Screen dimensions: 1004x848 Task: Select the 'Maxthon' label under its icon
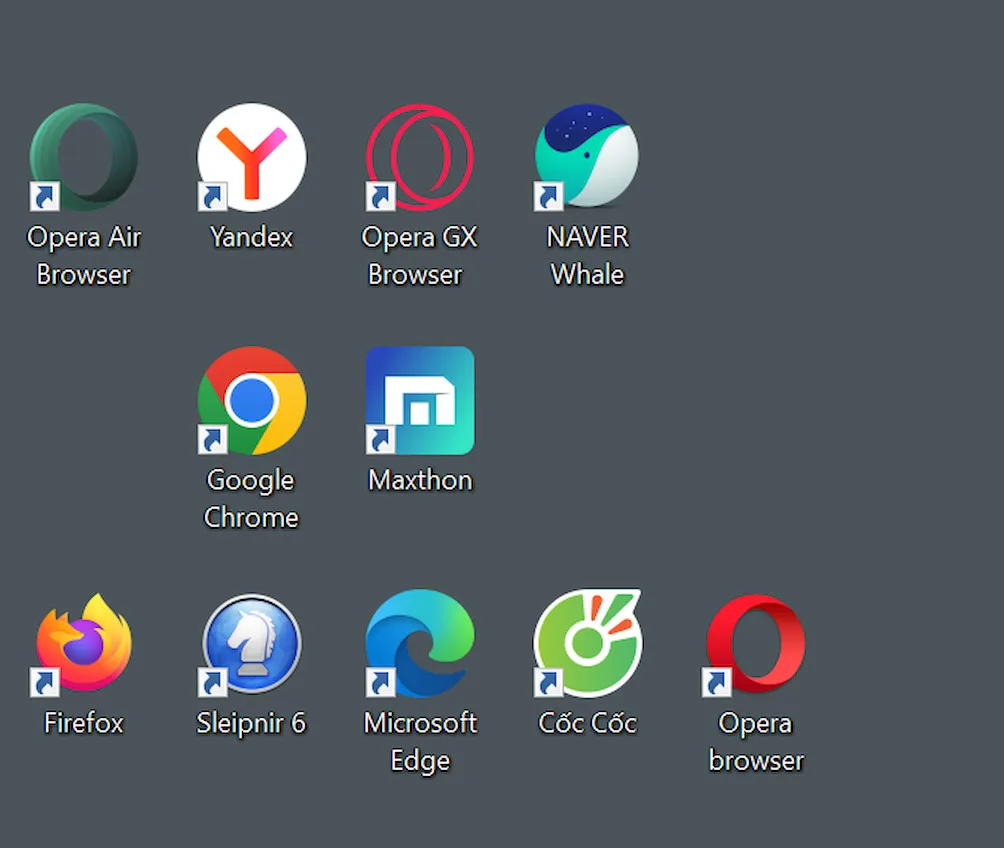click(420, 479)
